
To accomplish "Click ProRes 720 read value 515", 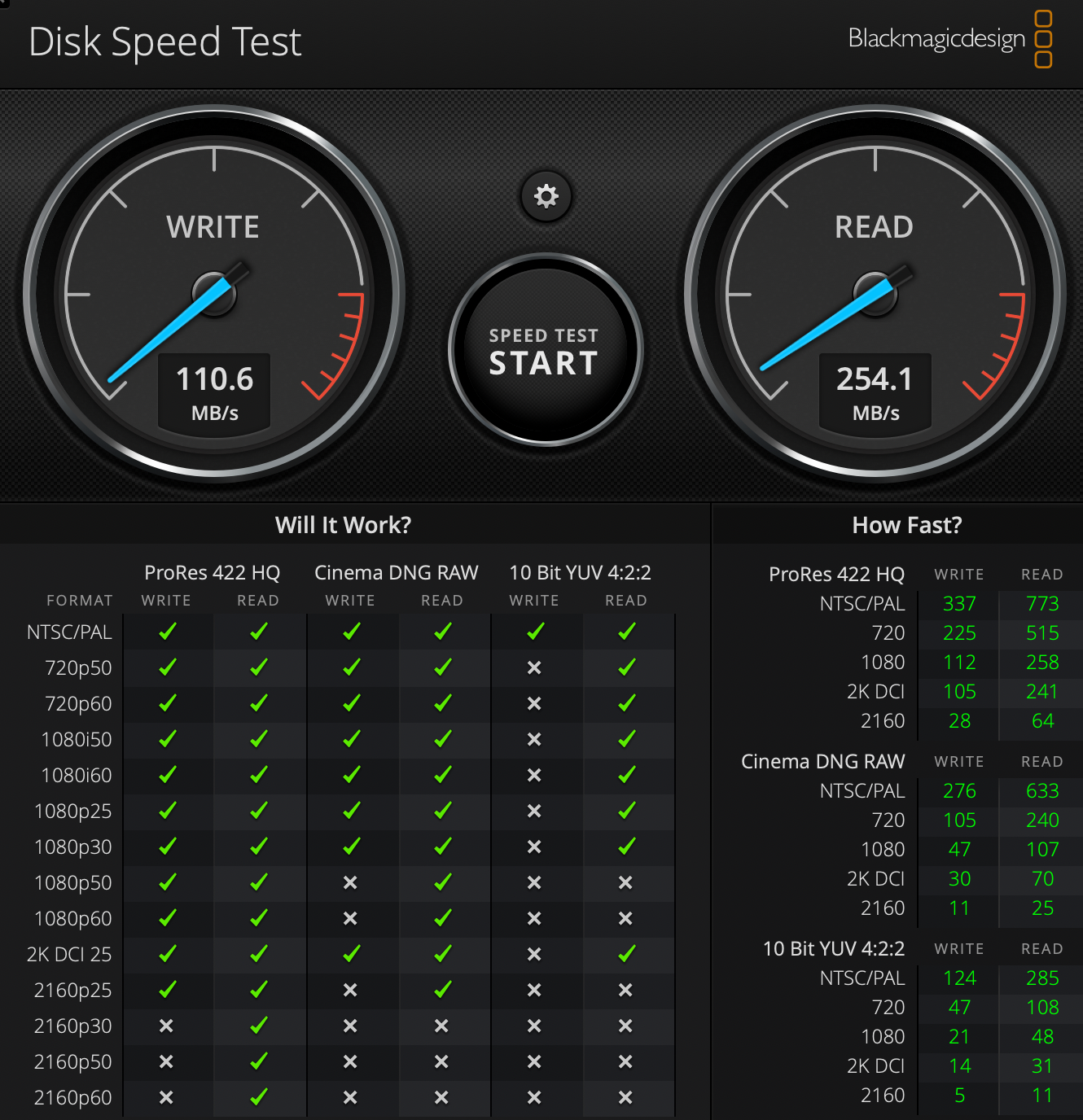I will click(x=1042, y=633).
